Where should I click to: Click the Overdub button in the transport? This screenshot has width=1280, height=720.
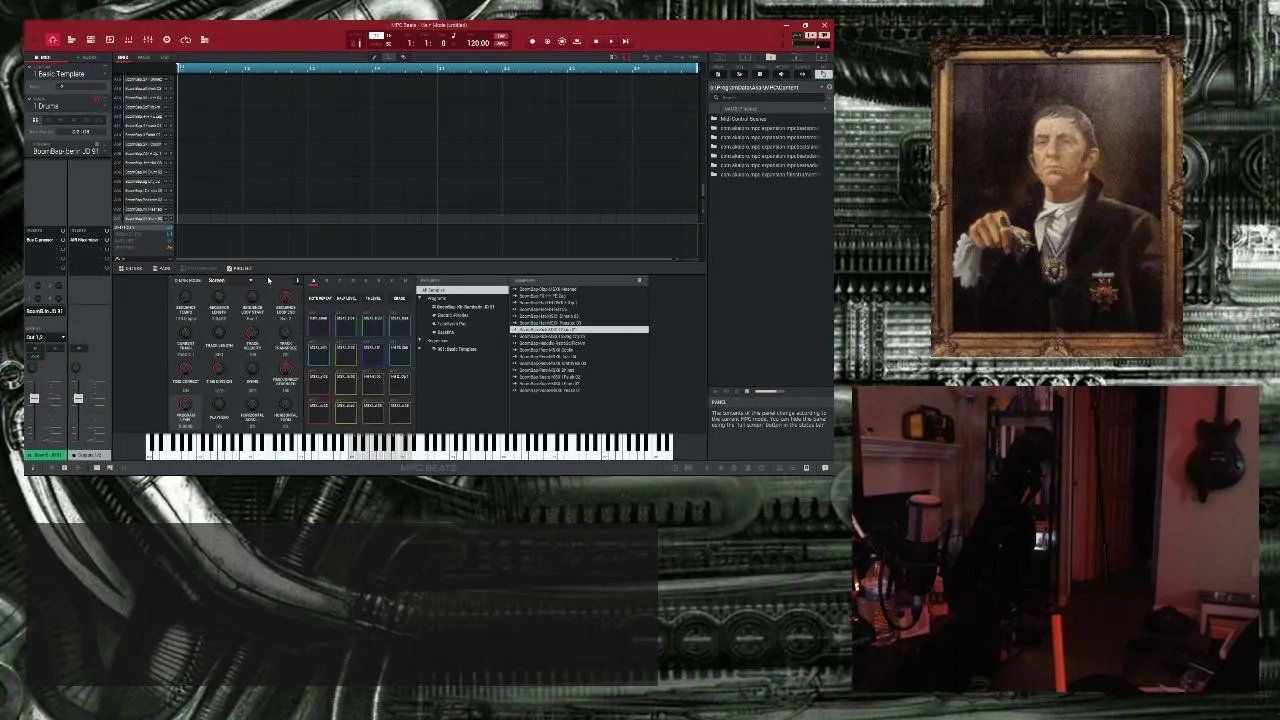click(547, 41)
